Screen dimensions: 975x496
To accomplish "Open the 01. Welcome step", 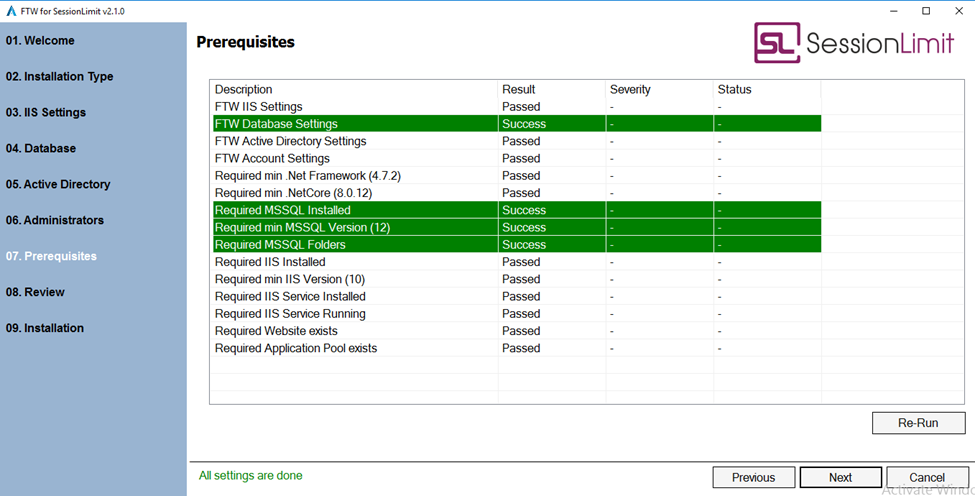I will click(x=40, y=41).
